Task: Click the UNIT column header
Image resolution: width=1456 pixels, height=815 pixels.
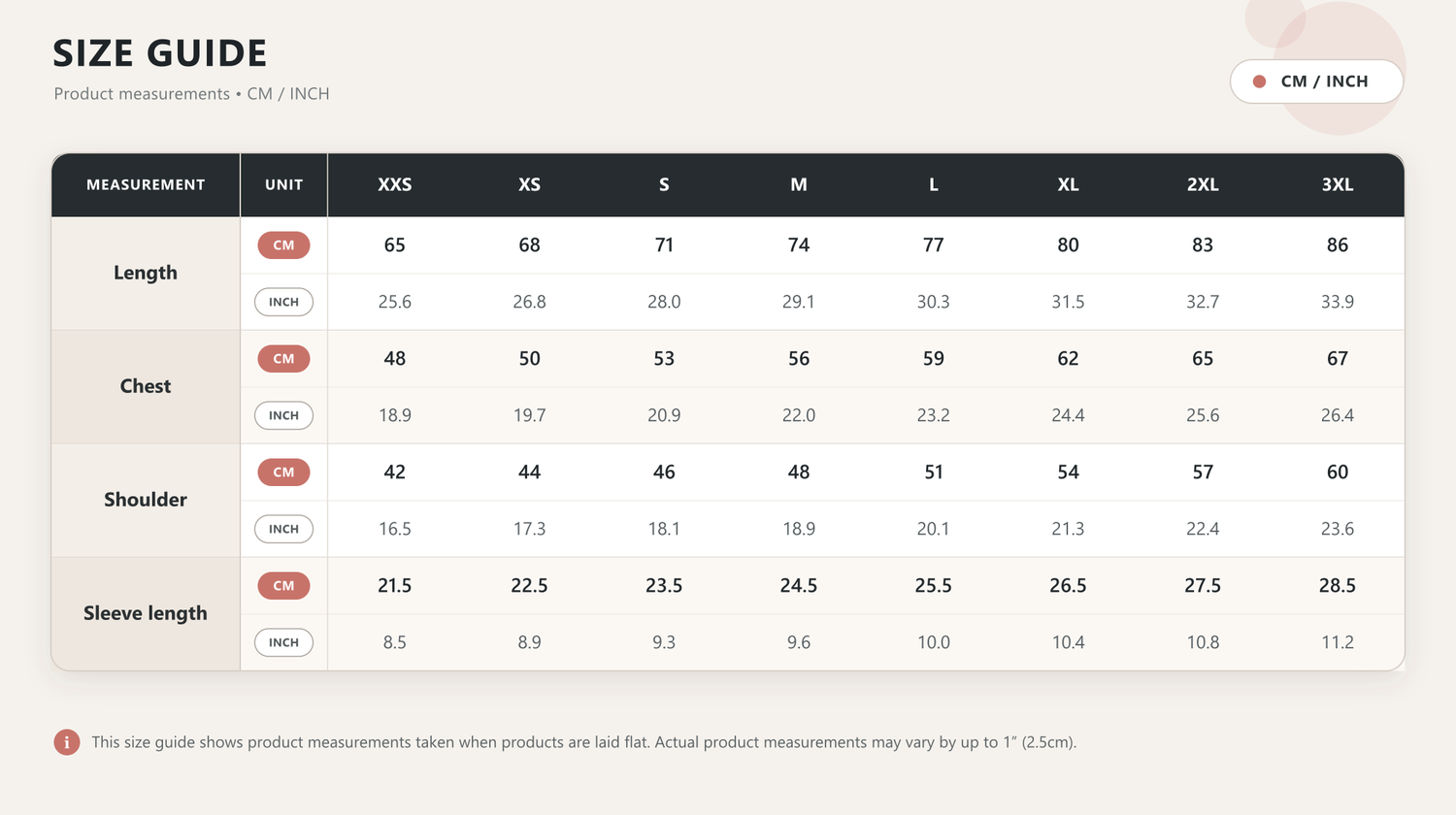Action: (x=283, y=184)
